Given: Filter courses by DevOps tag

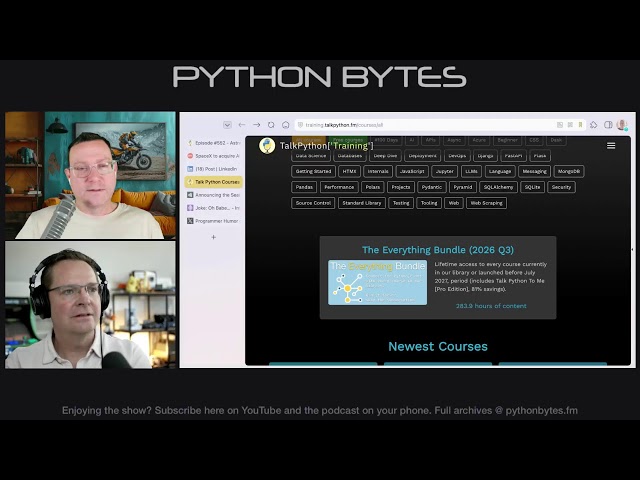Looking at the screenshot, I should click(x=457, y=156).
